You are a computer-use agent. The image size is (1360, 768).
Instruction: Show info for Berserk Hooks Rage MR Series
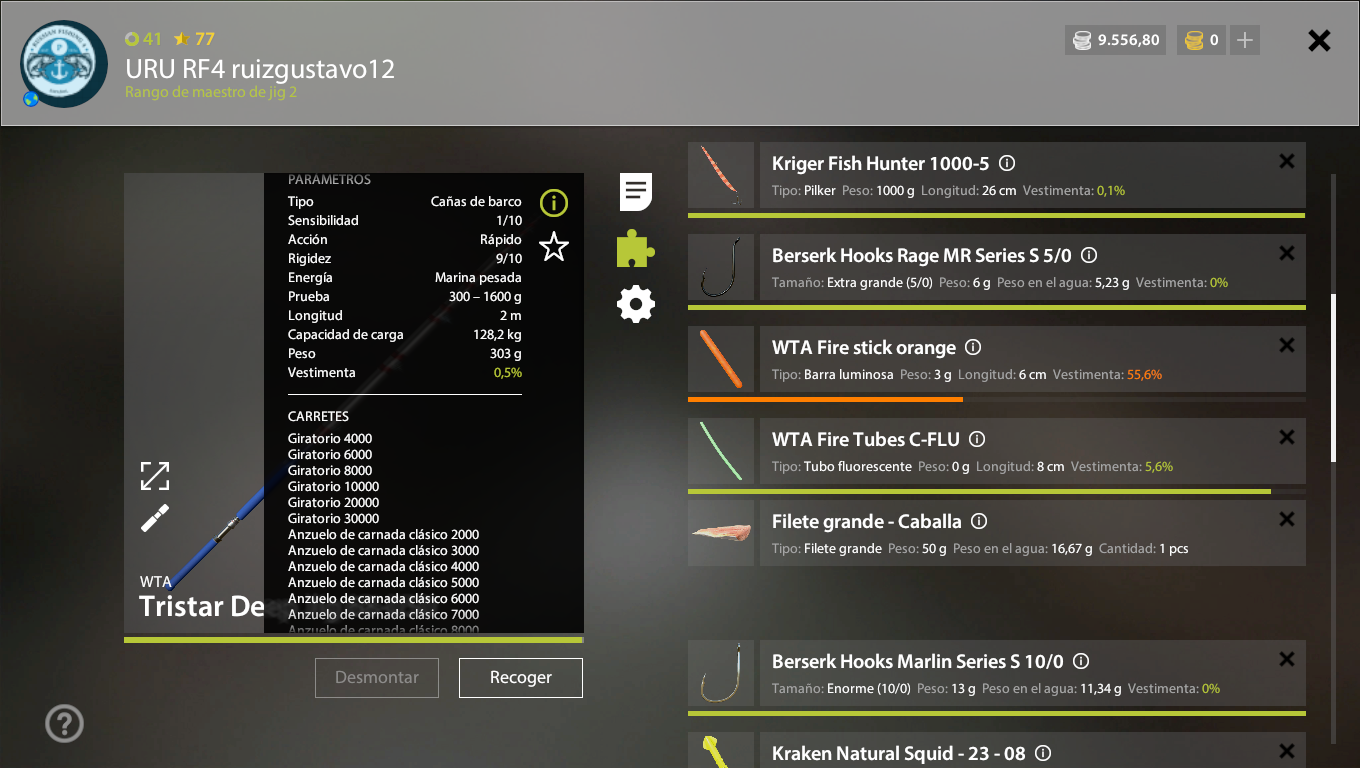pyautogui.click(x=1090, y=255)
